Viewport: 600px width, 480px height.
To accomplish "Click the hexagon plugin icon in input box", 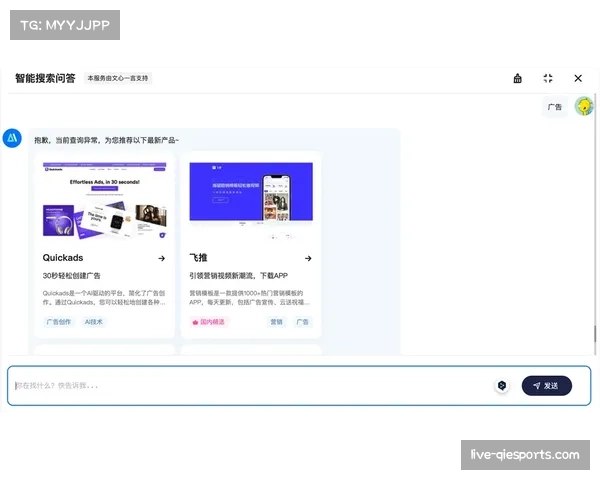I will pos(502,385).
